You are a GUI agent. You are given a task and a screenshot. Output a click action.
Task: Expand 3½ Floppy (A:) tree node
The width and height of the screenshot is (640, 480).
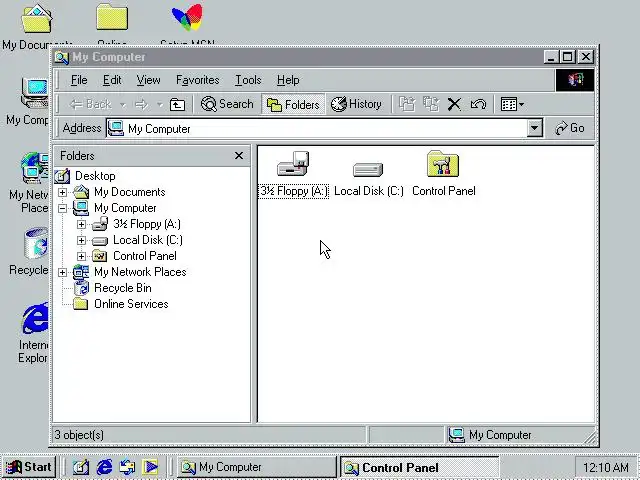[x=81, y=224]
